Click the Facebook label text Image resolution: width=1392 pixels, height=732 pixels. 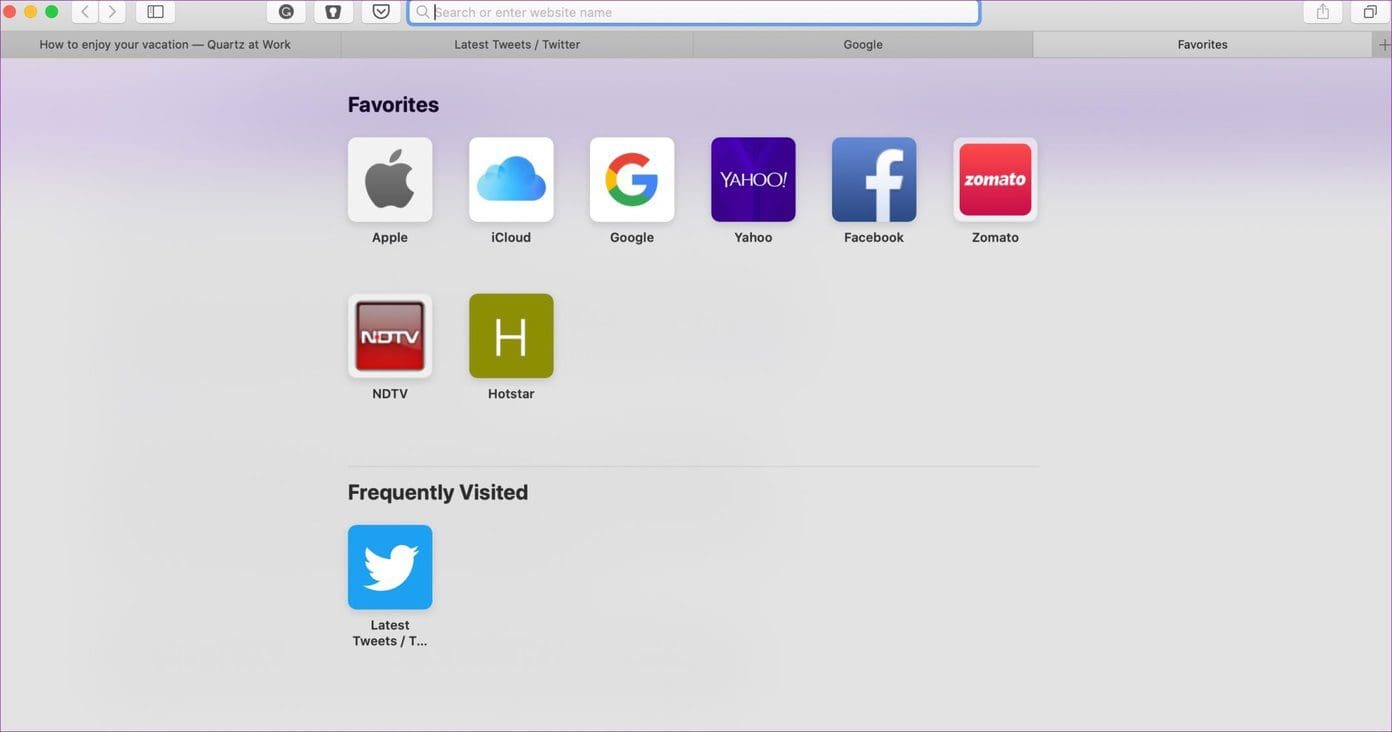click(874, 238)
